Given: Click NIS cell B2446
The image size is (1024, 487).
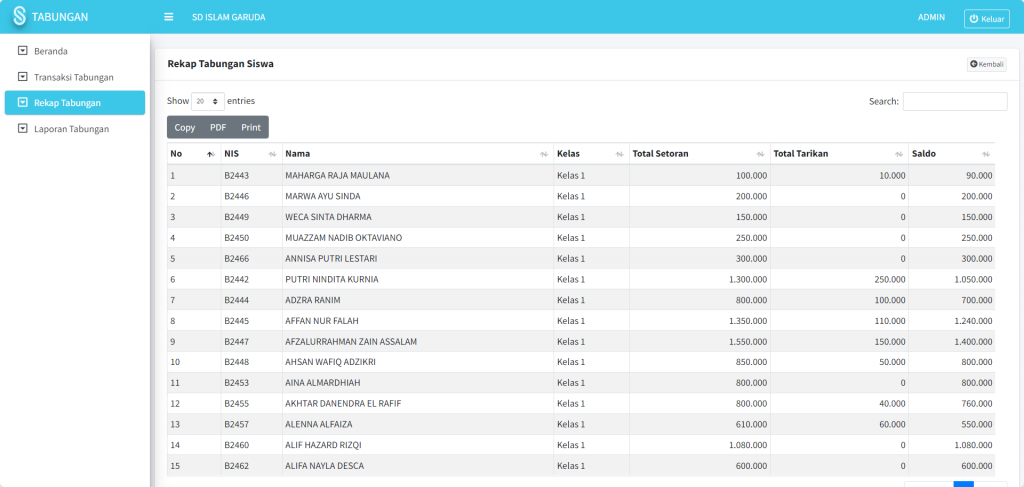Looking at the screenshot, I should (x=236, y=196).
